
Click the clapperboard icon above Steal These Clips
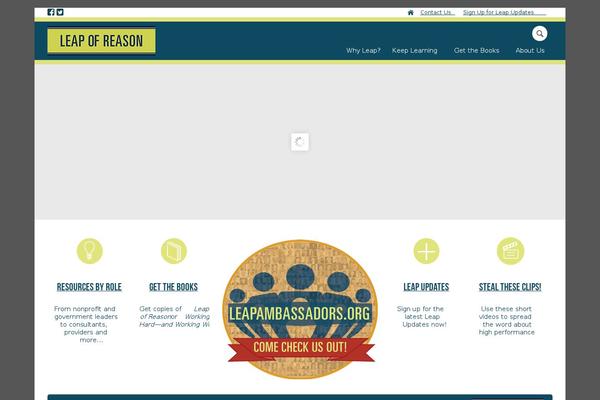pos(510,251)
